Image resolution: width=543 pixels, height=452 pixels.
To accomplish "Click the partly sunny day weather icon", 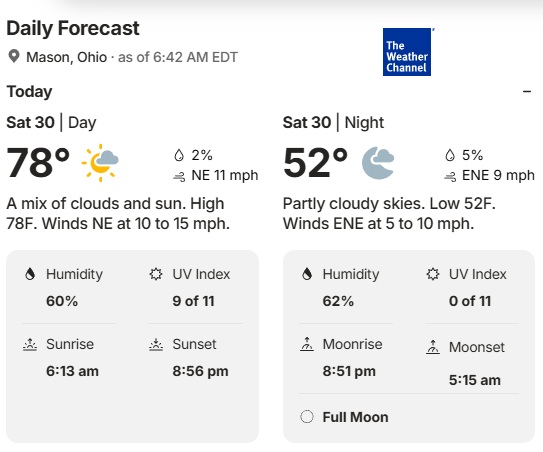I will coord(100,162).
